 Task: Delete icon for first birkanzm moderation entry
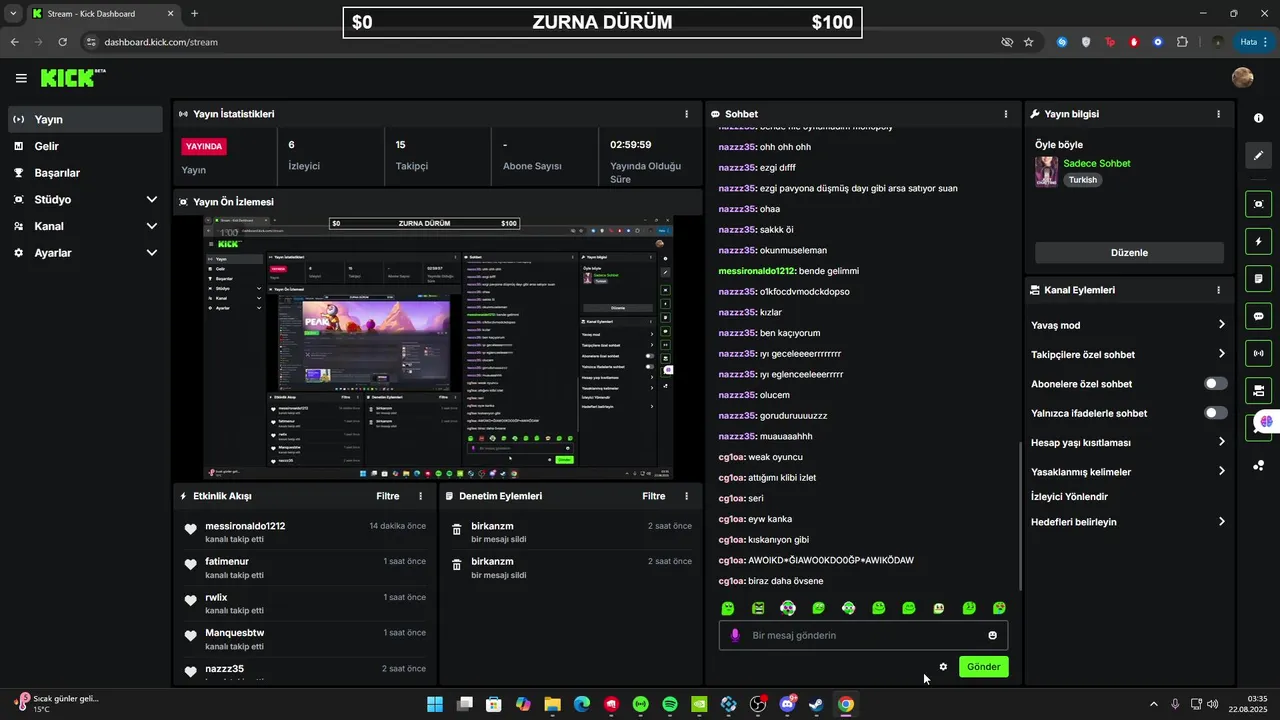456,530
